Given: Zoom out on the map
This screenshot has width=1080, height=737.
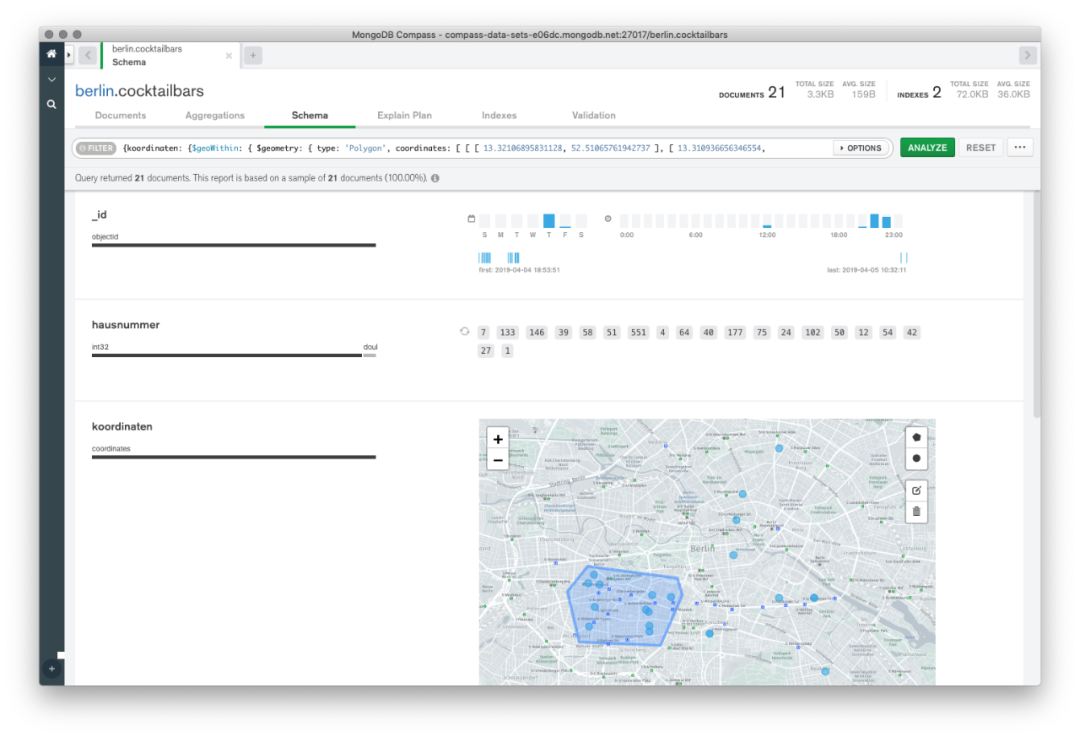Looking at the screenshot, I should pyautogui.click(x=498, y=460).
